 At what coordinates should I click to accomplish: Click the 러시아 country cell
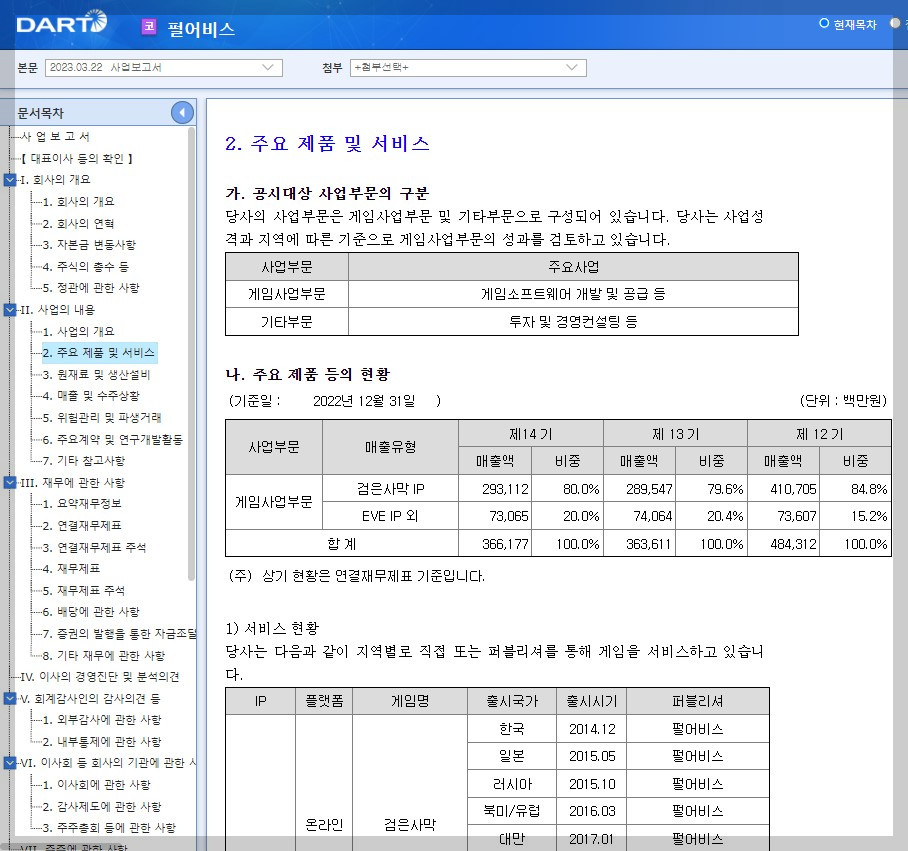(x=512, y=784)
